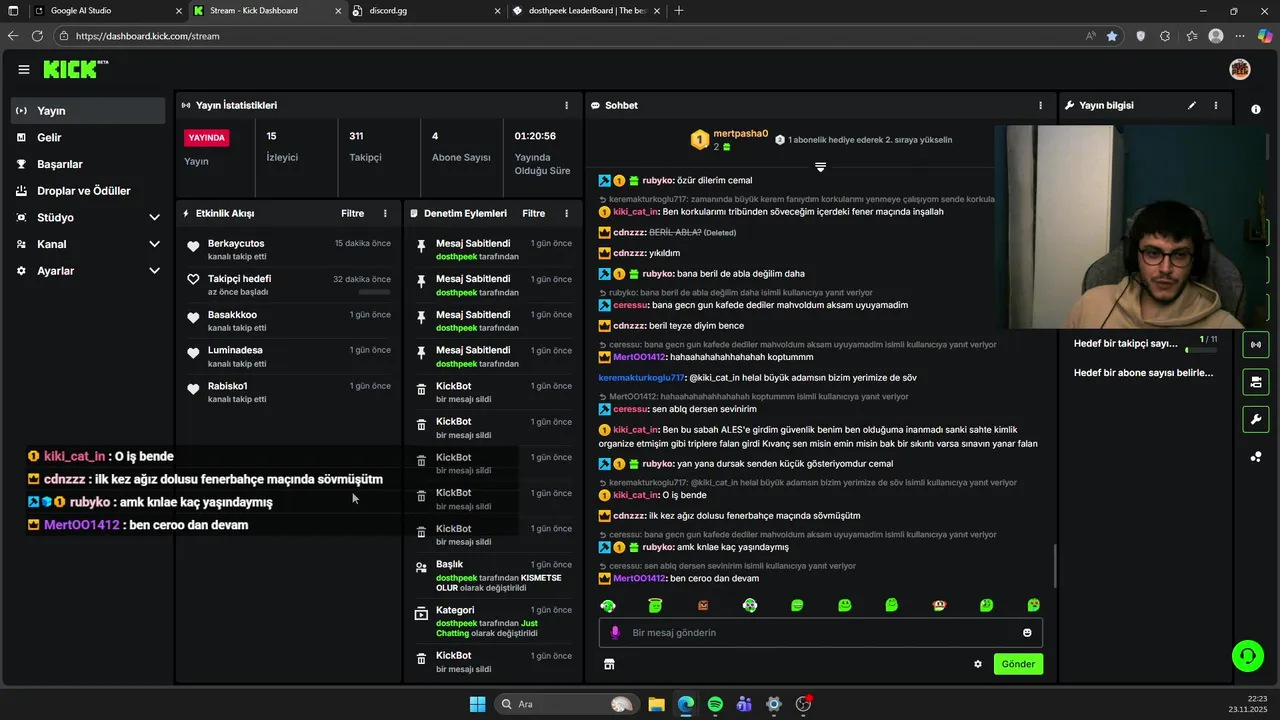Click the Kick logo
The image size is (1280, 720).
[75, 69]
